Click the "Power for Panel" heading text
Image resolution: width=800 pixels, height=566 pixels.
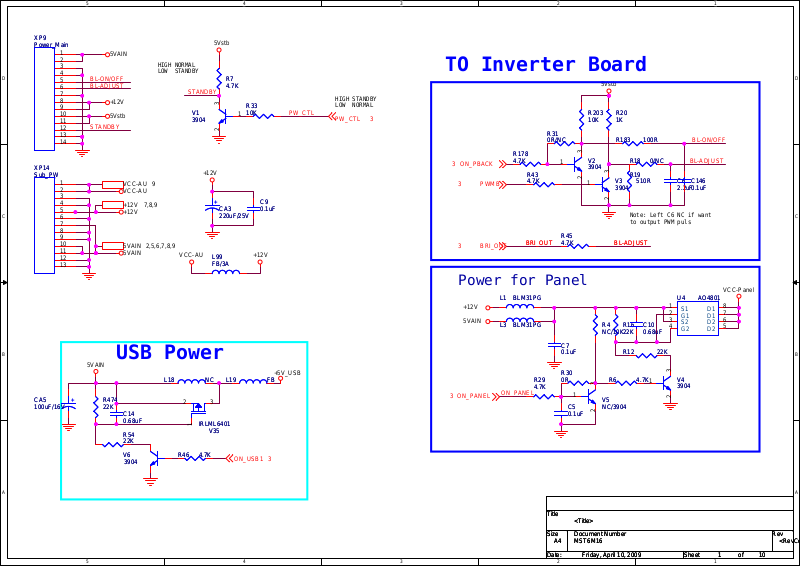click(x=522, y=281)
